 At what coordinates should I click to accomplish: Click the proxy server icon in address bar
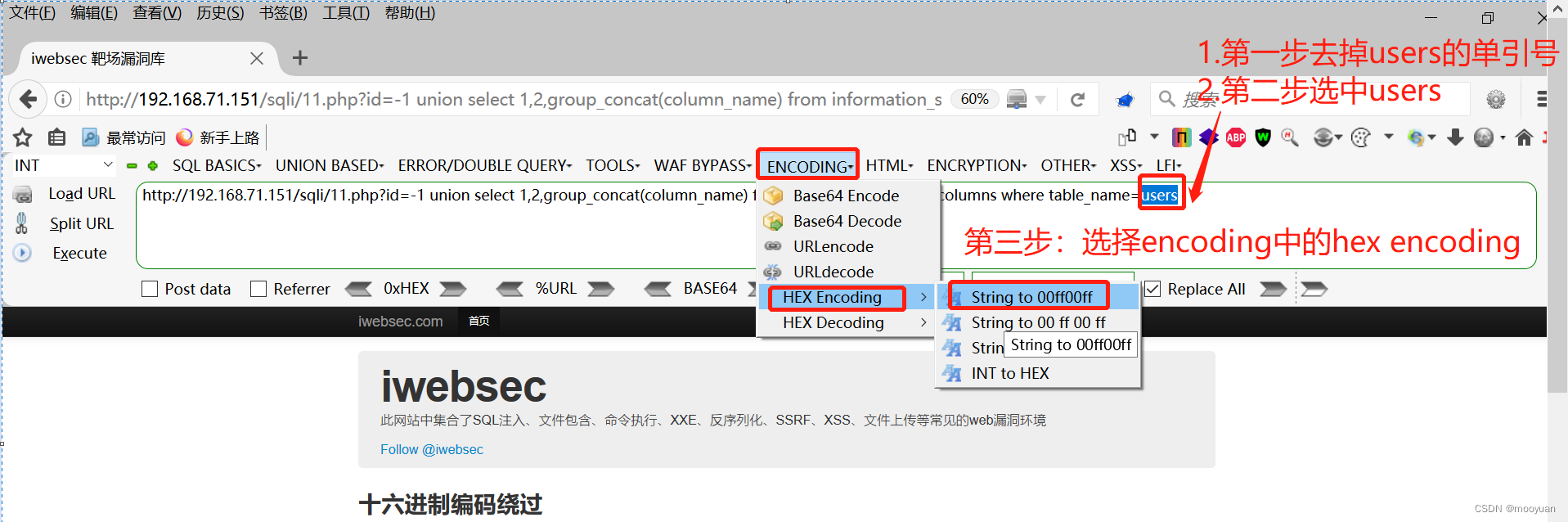[1017, 99]
